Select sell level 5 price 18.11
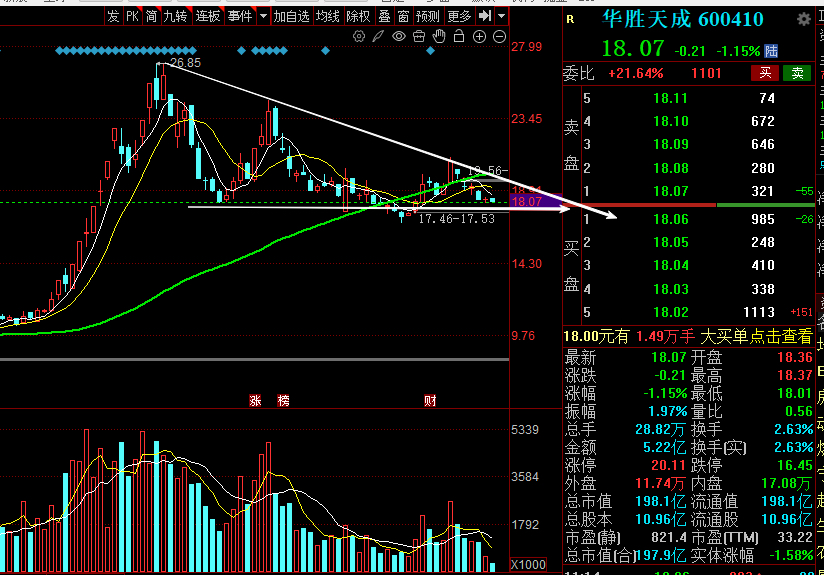 (x=670, y=98)
